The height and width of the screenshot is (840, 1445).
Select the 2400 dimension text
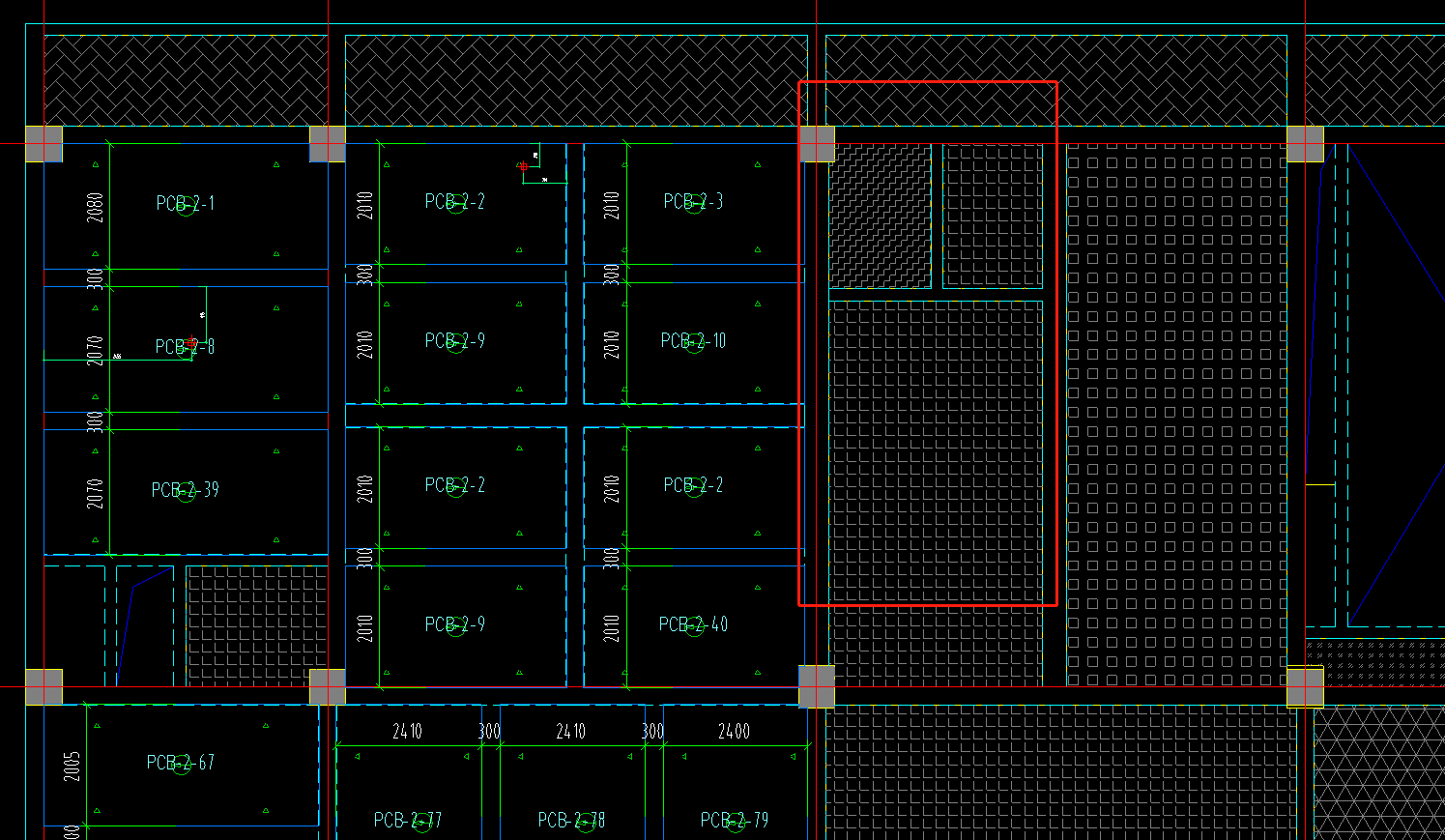pos(734,731)
